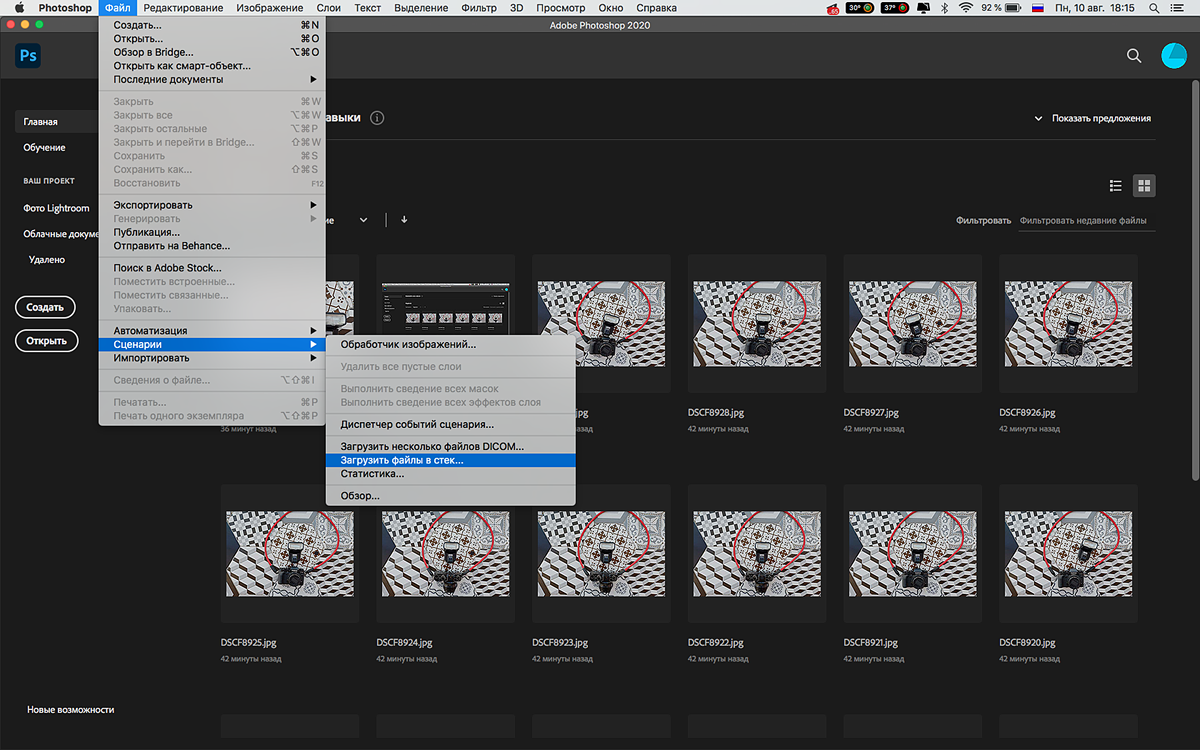Open the Wi-Fi status icon
Viewport: 1200px width, 750px height.
pyautogui.click(x=966, y=8)
